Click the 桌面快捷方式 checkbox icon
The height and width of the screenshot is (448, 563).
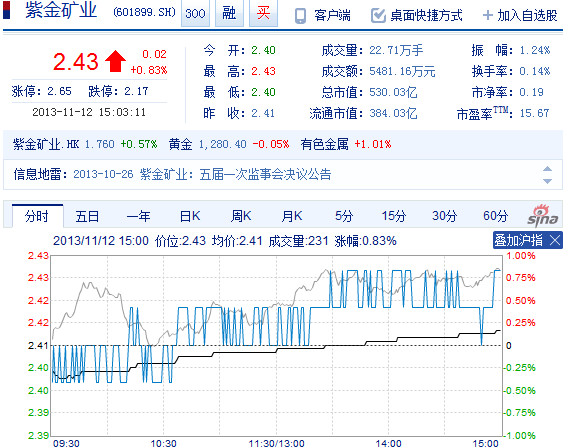(378, 15)
